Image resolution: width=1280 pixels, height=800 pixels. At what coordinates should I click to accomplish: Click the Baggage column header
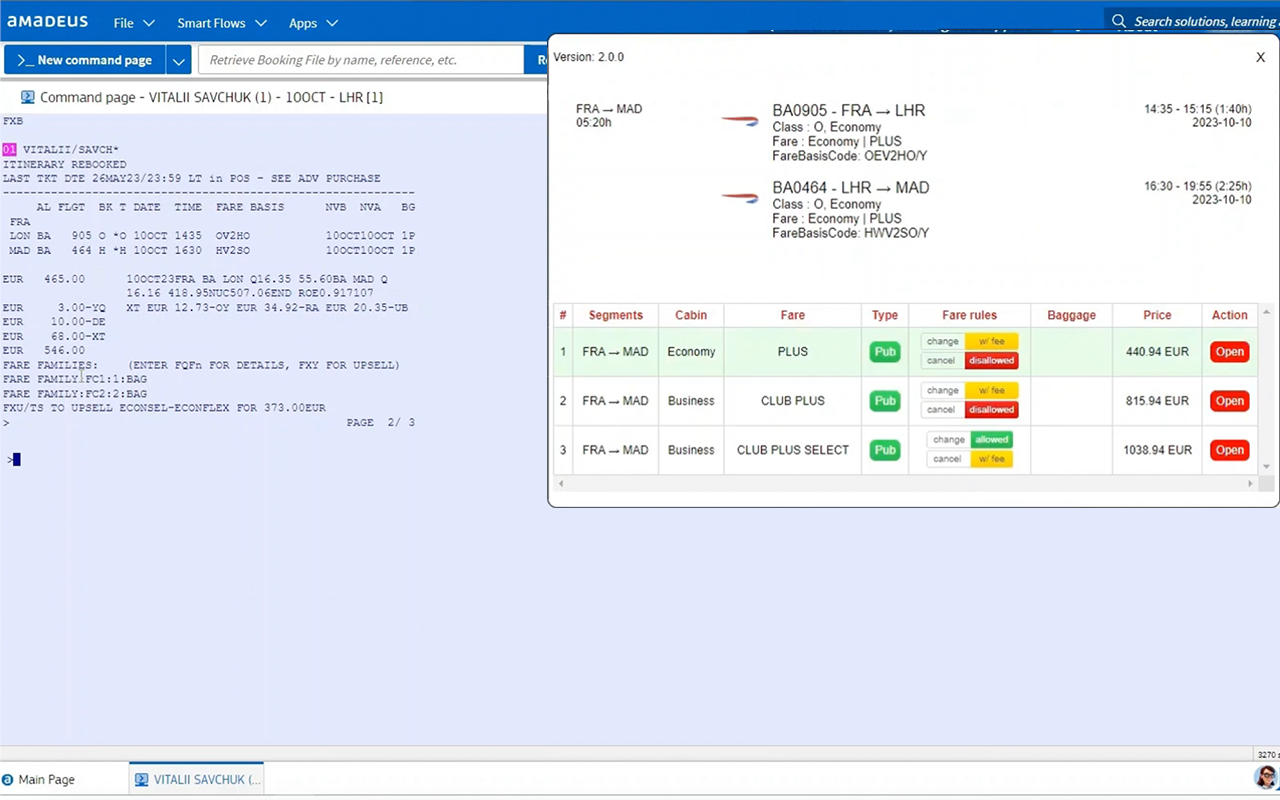click(x=1072, y=315)
